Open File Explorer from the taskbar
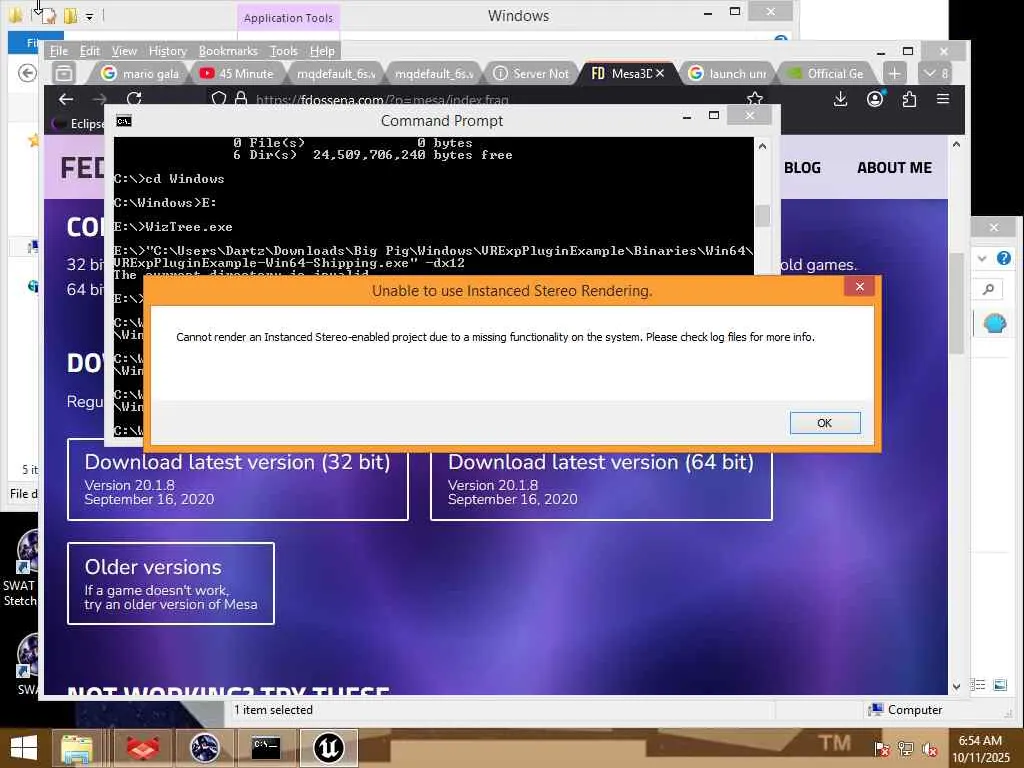 pyautogui.click(x=77, y=748)
